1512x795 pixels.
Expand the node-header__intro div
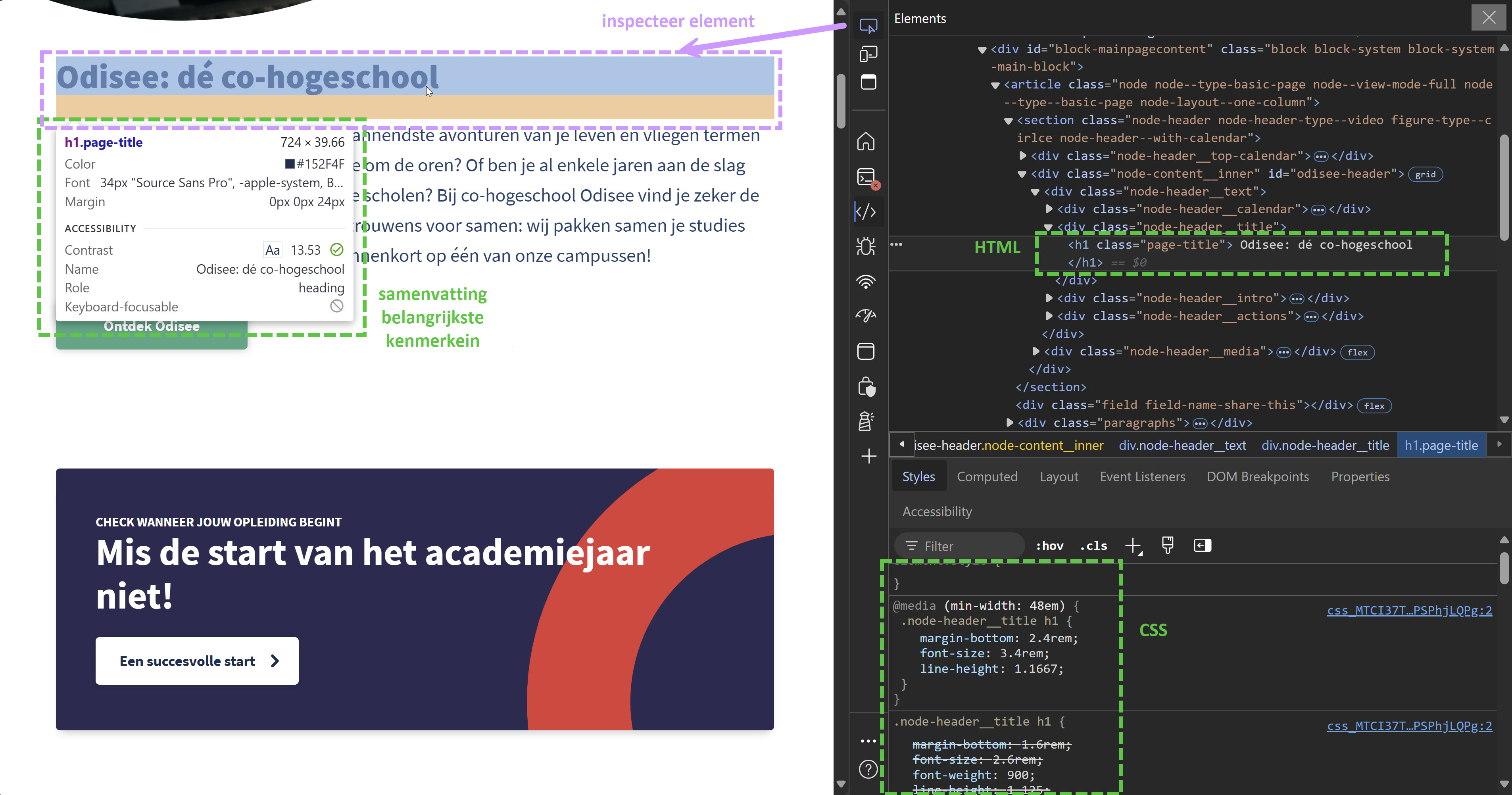point(1049,298)
